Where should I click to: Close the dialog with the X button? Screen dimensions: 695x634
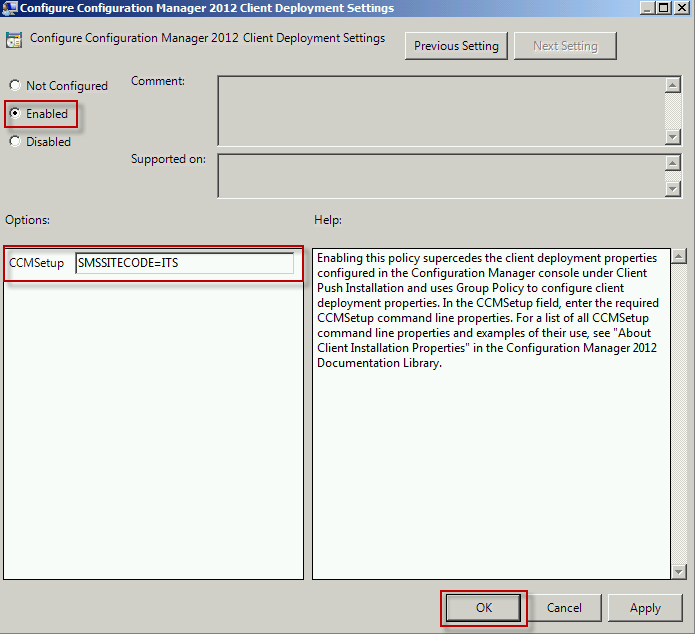click(681, 8)
